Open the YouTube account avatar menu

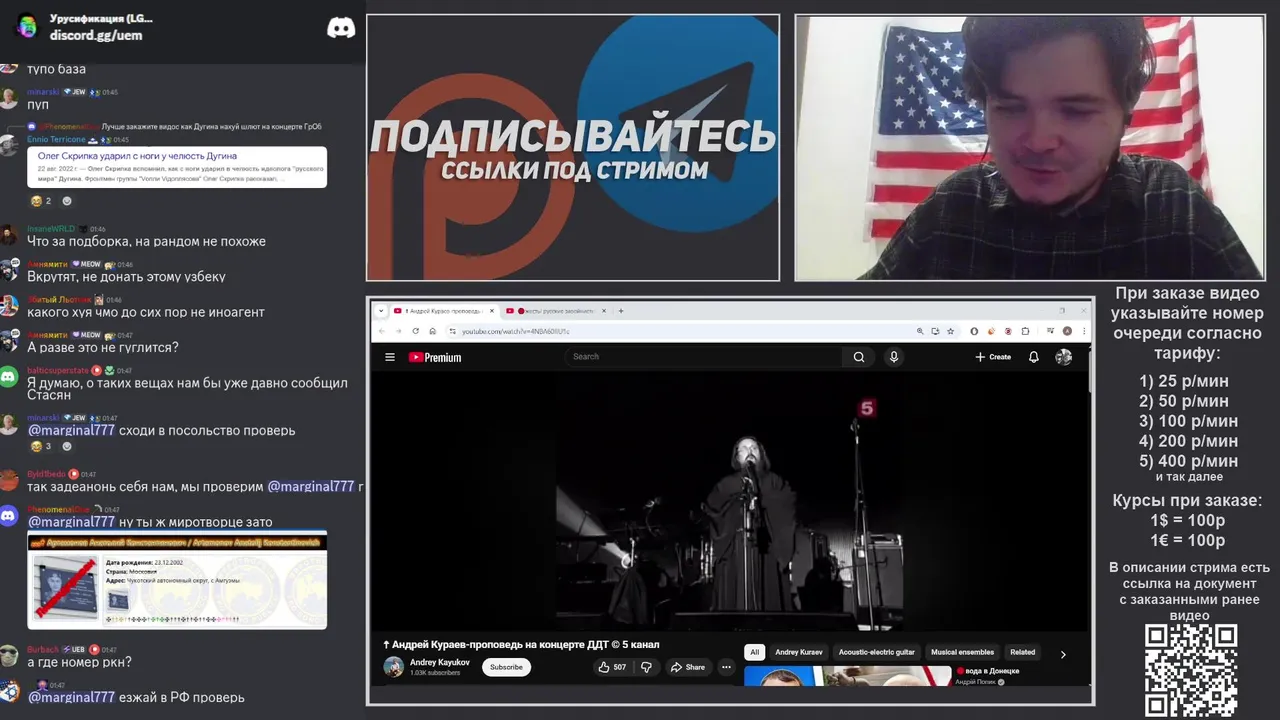(1064, 357)
